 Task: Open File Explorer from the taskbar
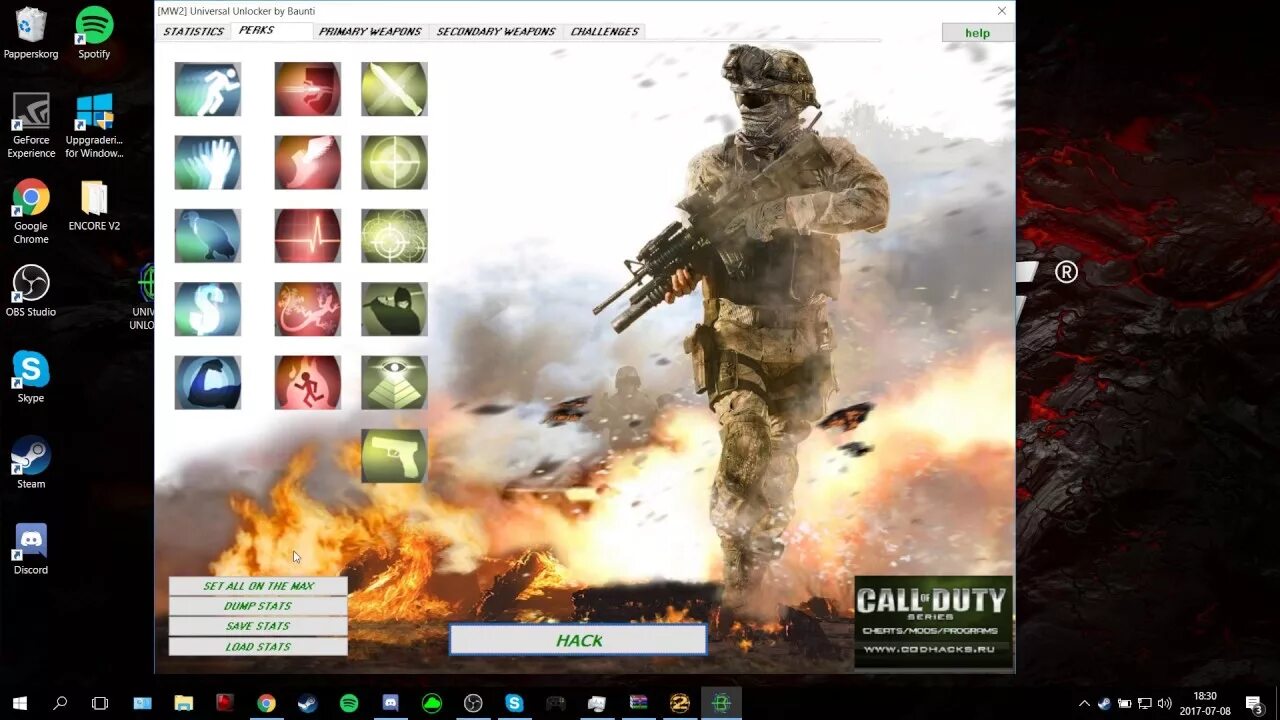[183, 703]
